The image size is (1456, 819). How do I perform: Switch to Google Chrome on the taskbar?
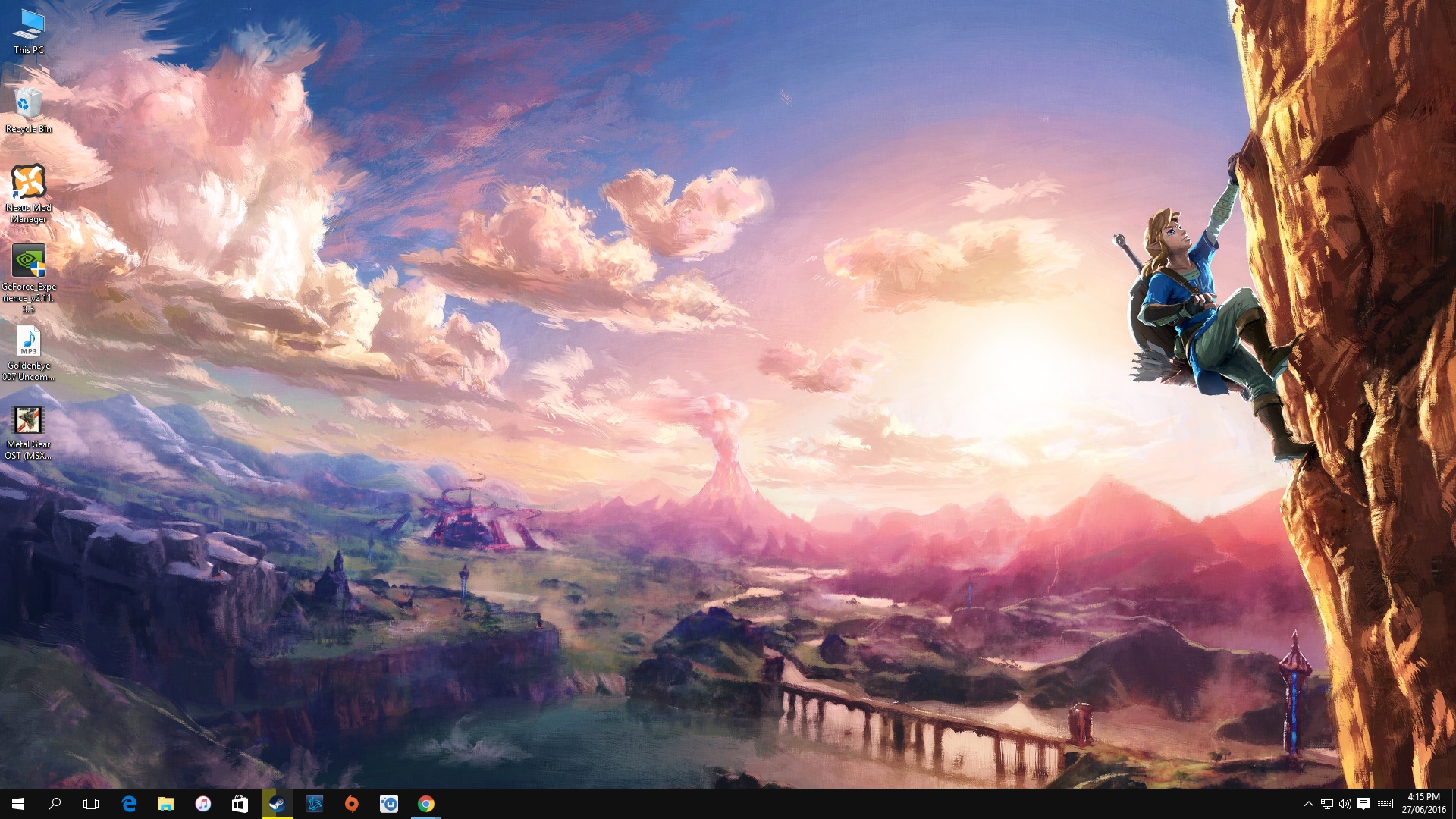tap(426, 804)
